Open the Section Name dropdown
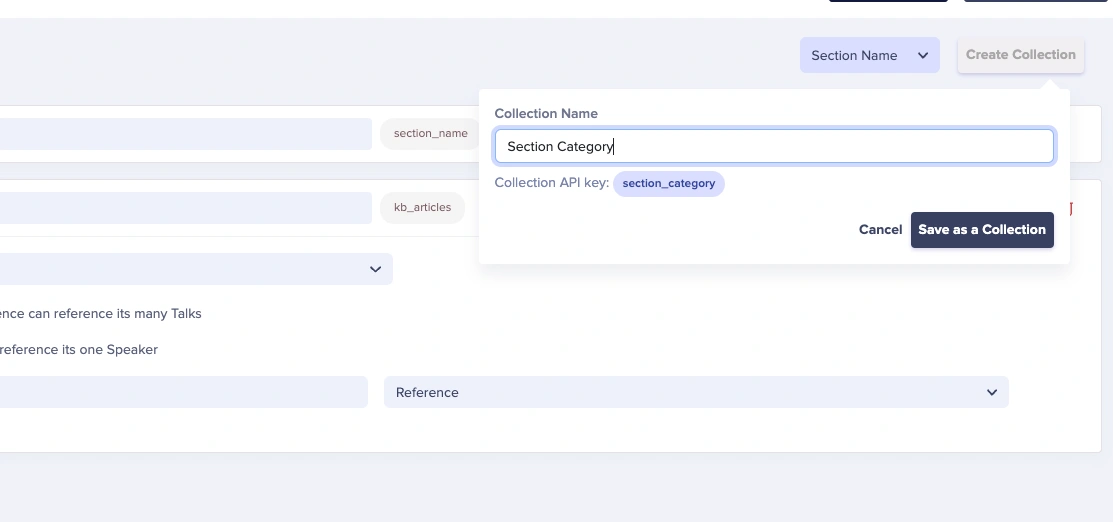 tap(870, 55)
